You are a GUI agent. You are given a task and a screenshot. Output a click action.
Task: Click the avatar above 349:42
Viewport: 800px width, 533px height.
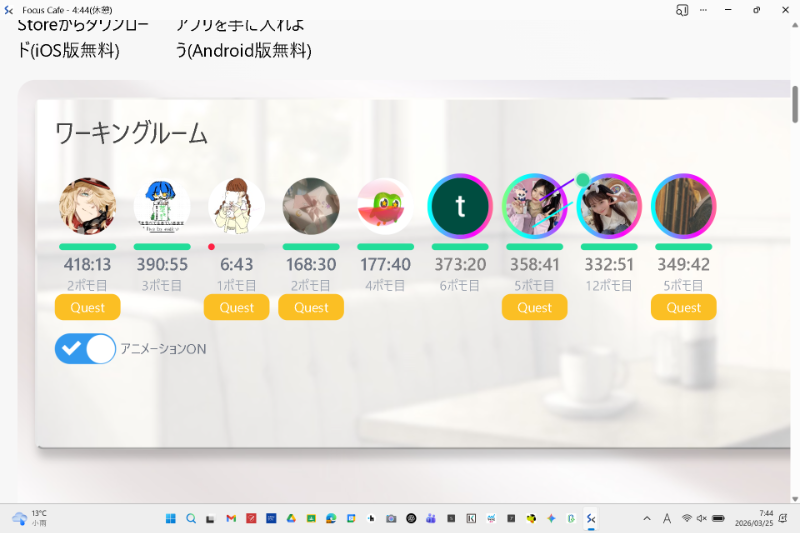(x=684, y=206)
